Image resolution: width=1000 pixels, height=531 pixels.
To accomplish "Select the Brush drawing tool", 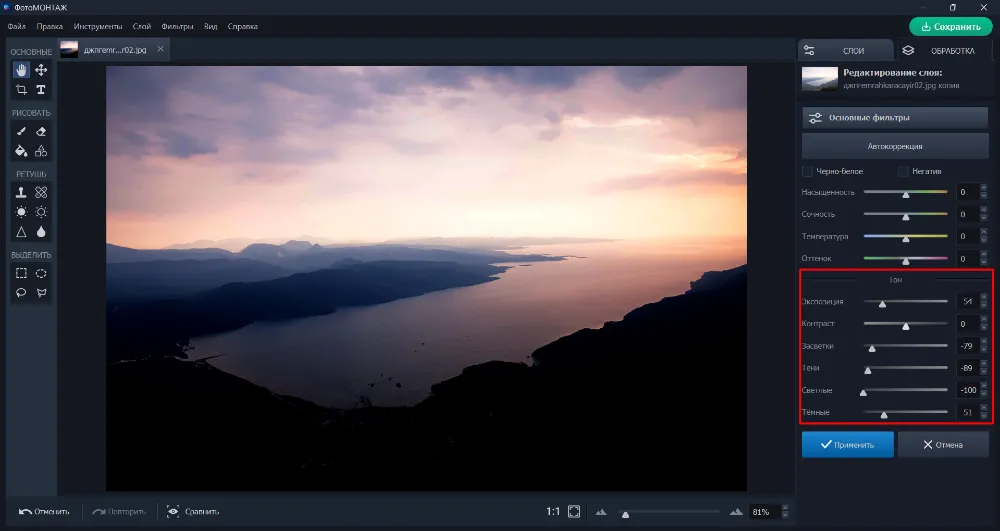I will 21,131.
